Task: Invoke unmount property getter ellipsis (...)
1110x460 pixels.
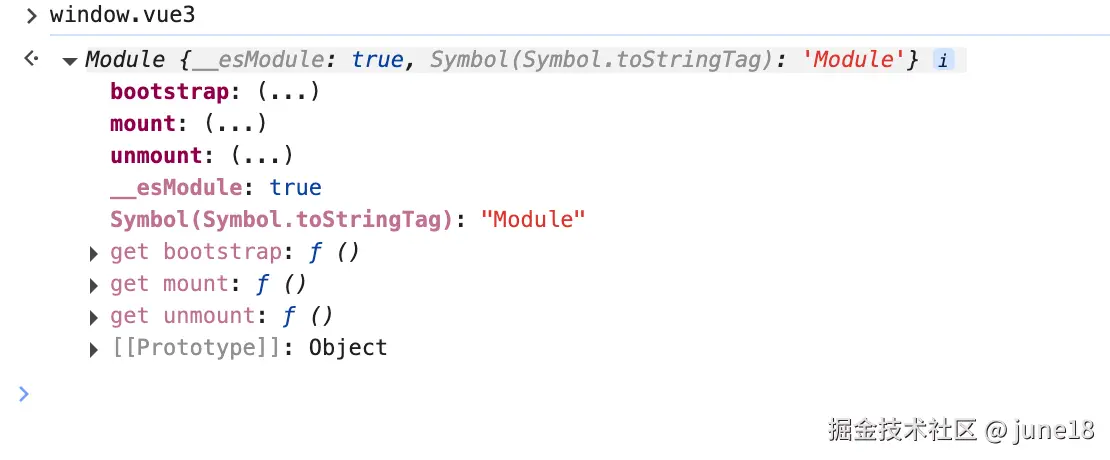Action: pos(261,156)
